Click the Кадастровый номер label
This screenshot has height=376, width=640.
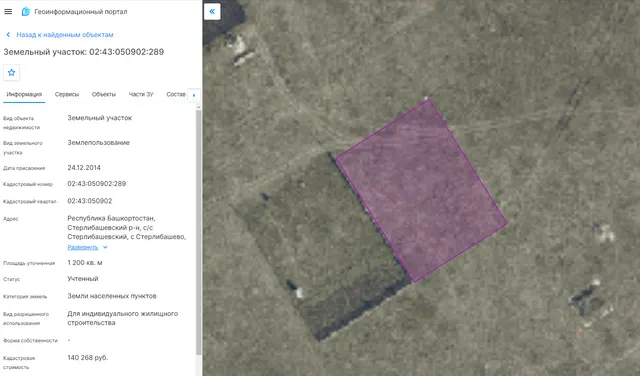[x=28, y=185]
